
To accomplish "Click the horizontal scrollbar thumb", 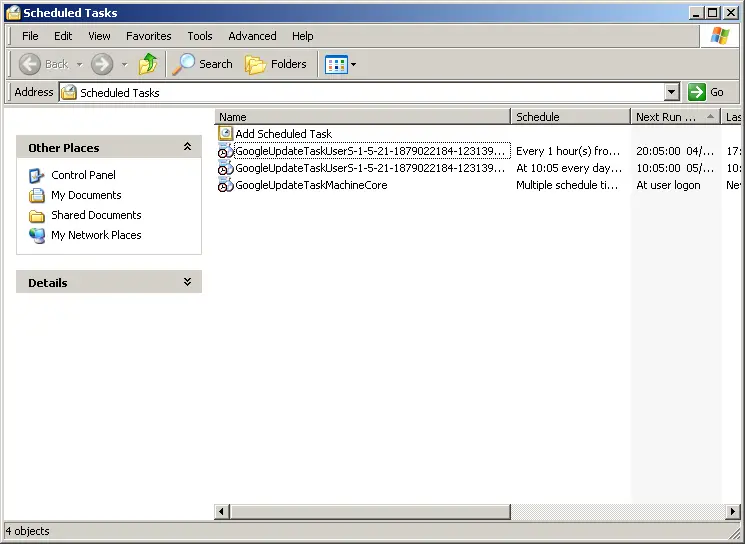I will point(370,512).
